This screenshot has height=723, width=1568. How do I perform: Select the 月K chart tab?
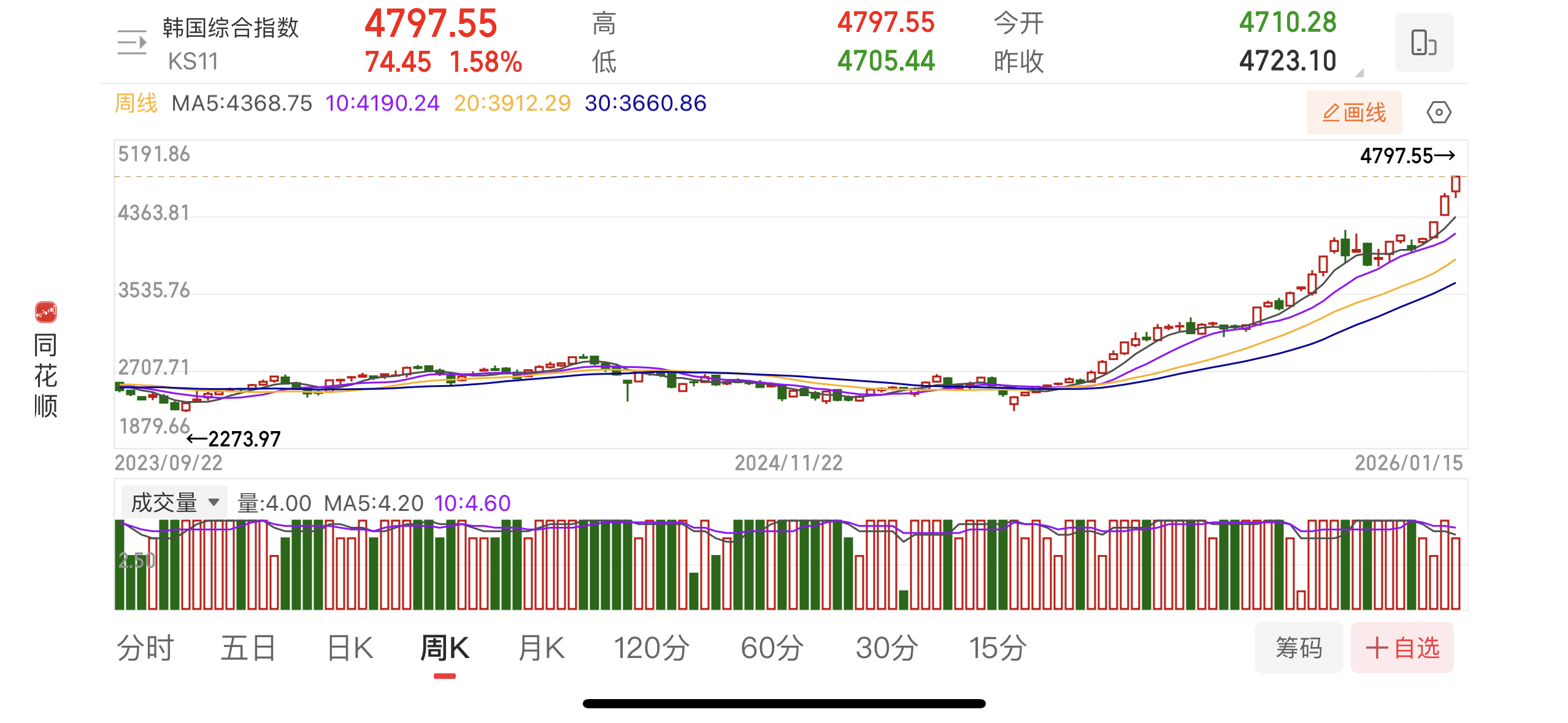pos(541,648)
